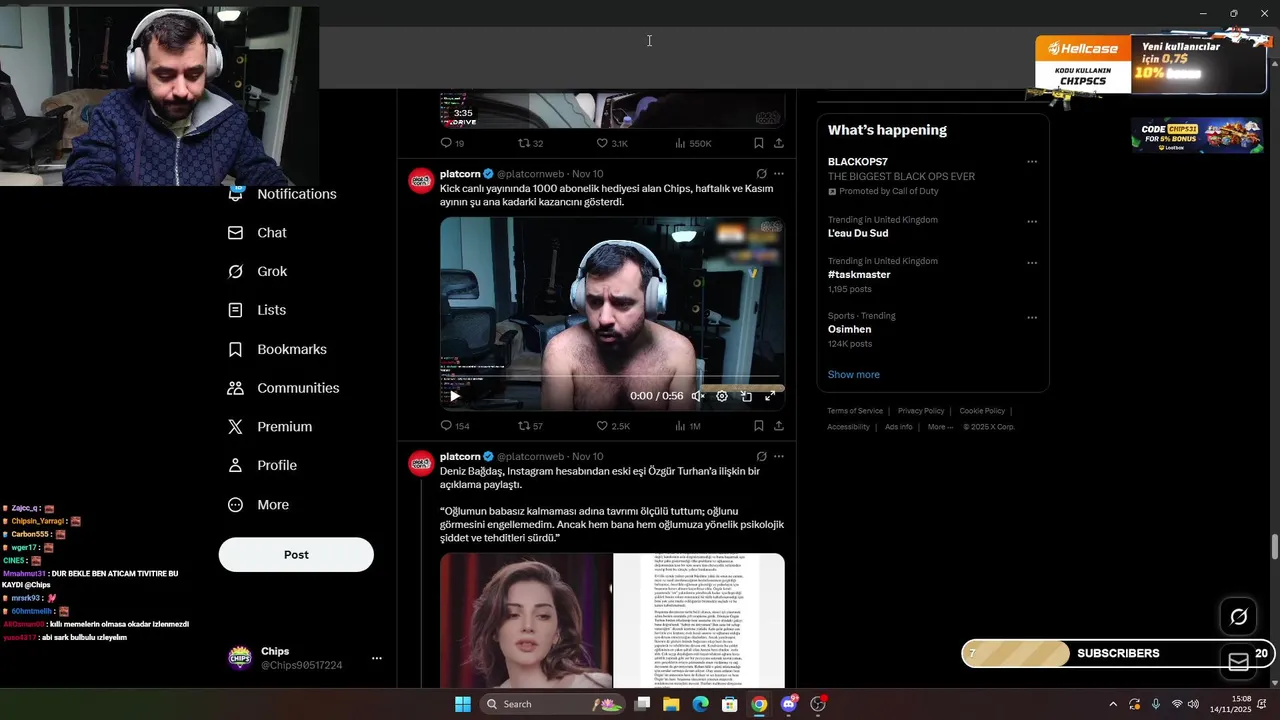Like the tweet with 3.1K likes
Screen dimensions: 1280x720
(x=612, y=143)
